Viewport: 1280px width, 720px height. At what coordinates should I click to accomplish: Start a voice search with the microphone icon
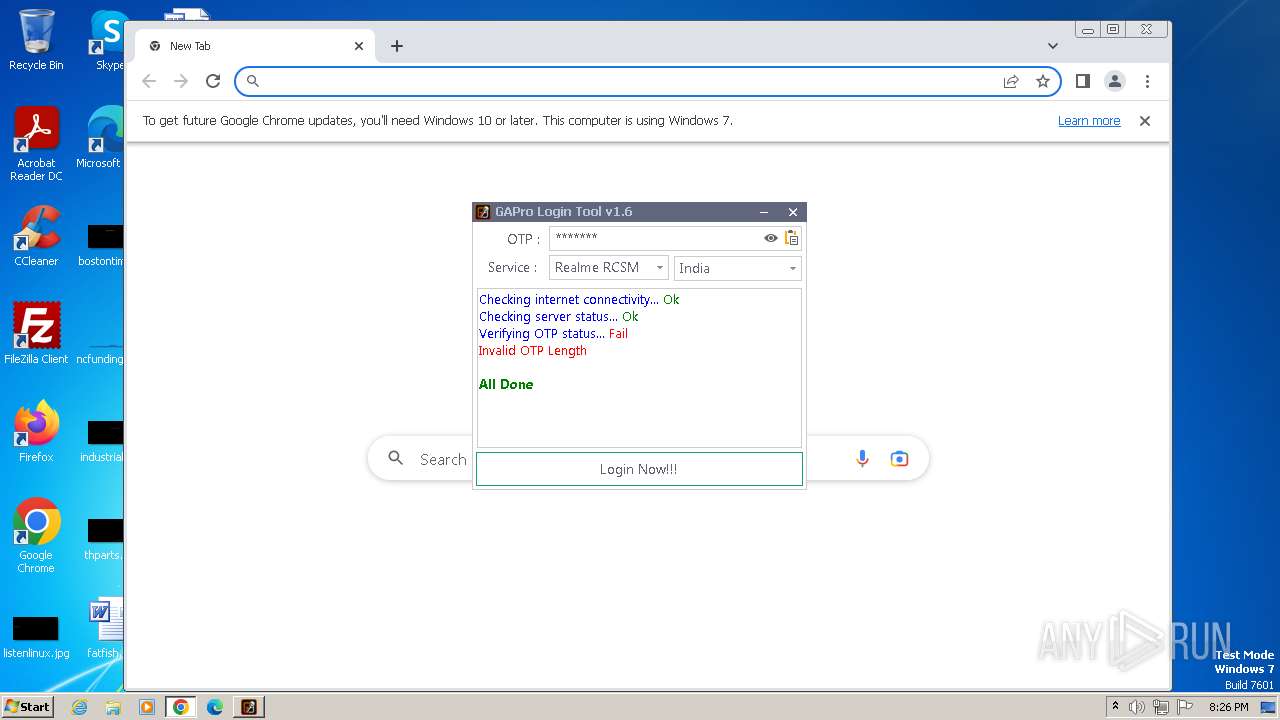tap(862, 458)
